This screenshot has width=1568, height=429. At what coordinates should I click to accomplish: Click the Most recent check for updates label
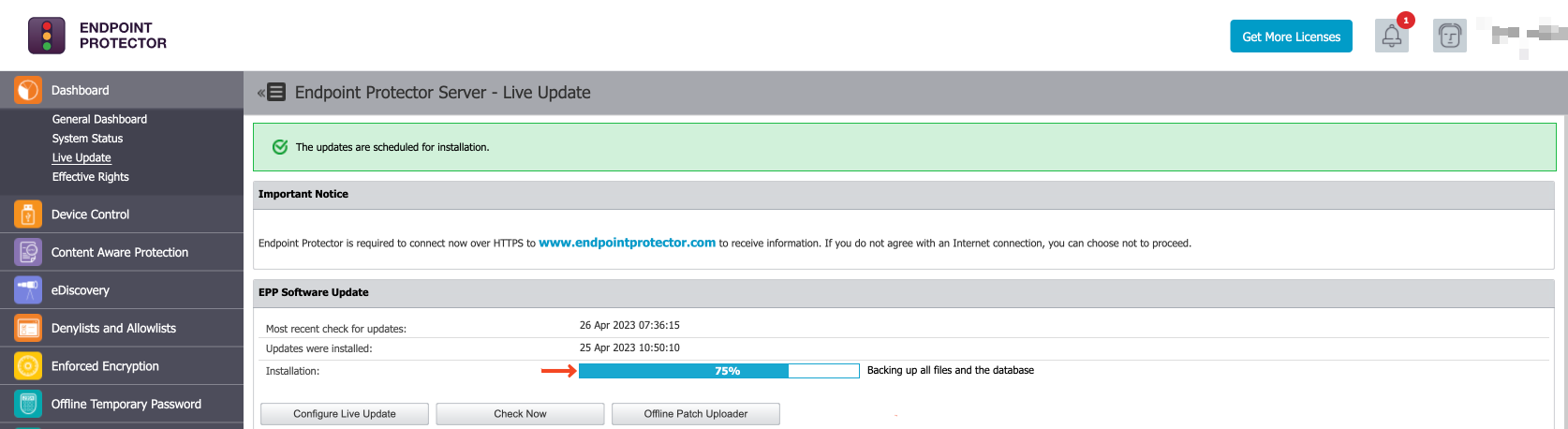pyautogui.click(x=336, y=329)
